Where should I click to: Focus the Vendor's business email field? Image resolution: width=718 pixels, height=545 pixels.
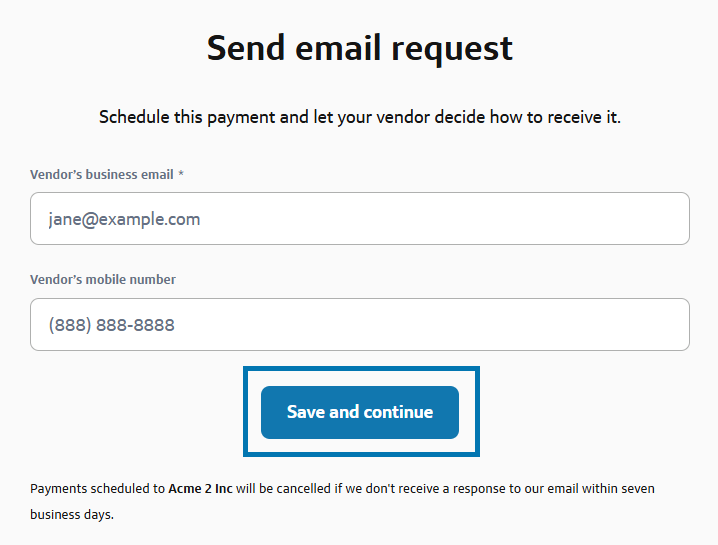(x=360, y=219)
